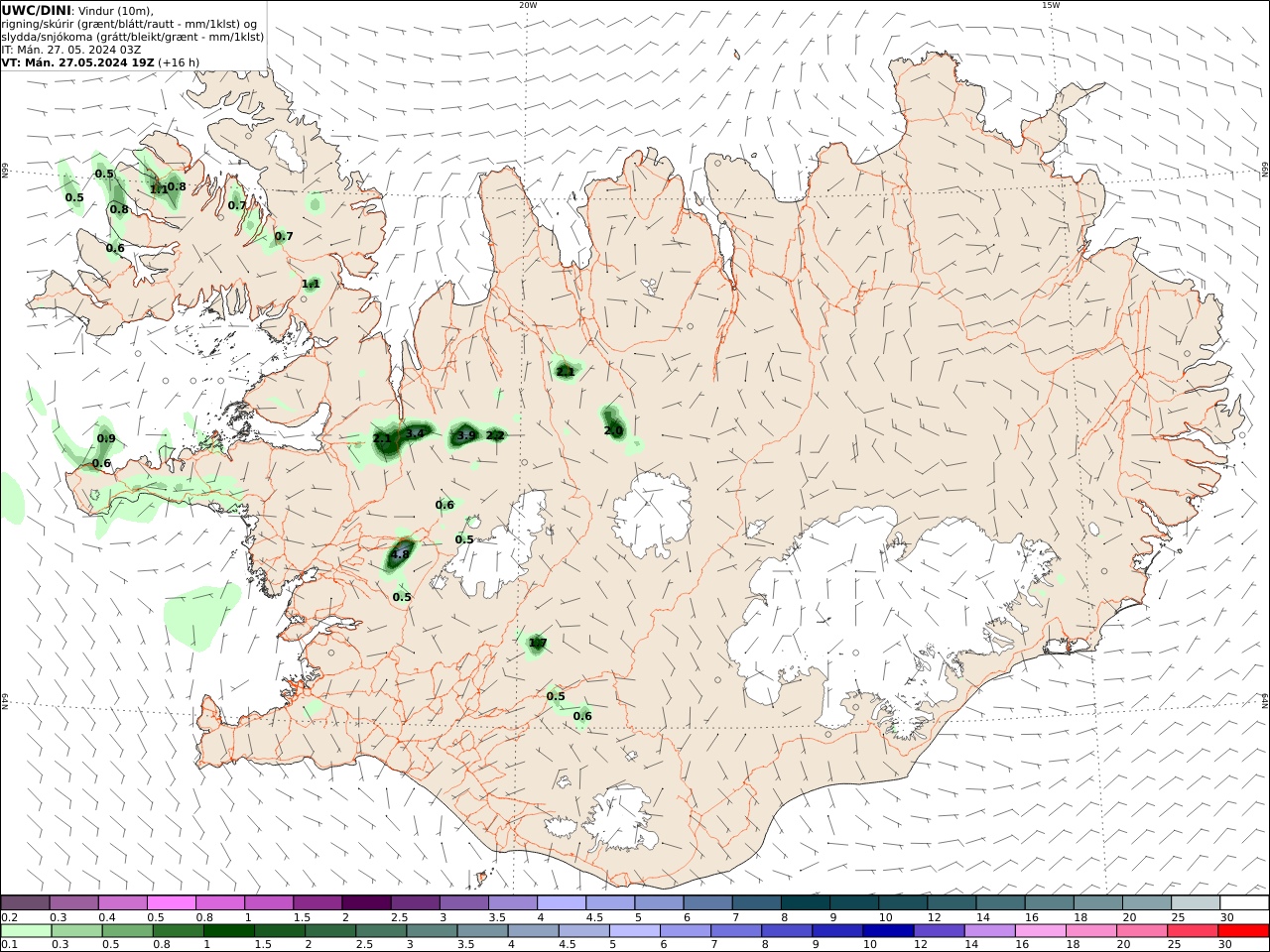Click the dusty mauve 0.2–0.3 snow swatch

[26, 902]
